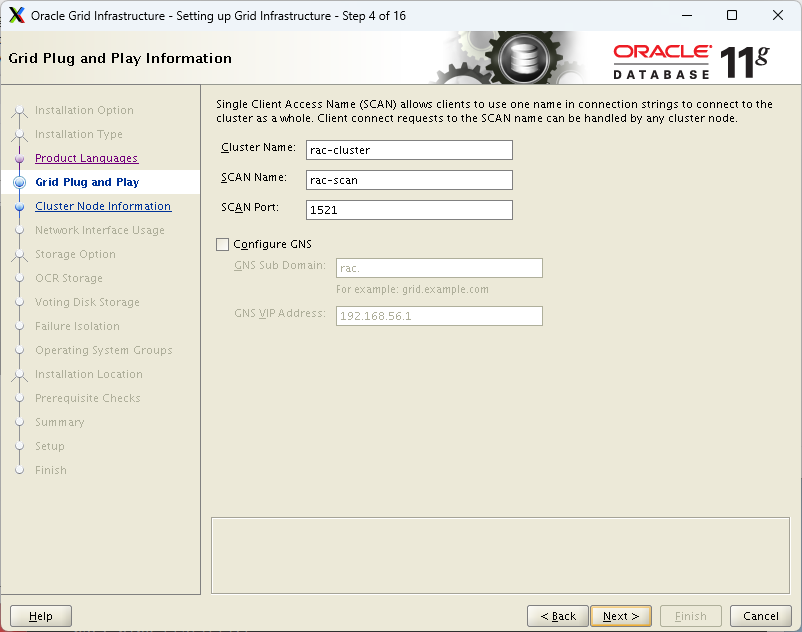Viewport: 802px width, 632px height.
Task: Click Network Interface Usage step text
Action: pyautogui.click(x=100, y=230)
